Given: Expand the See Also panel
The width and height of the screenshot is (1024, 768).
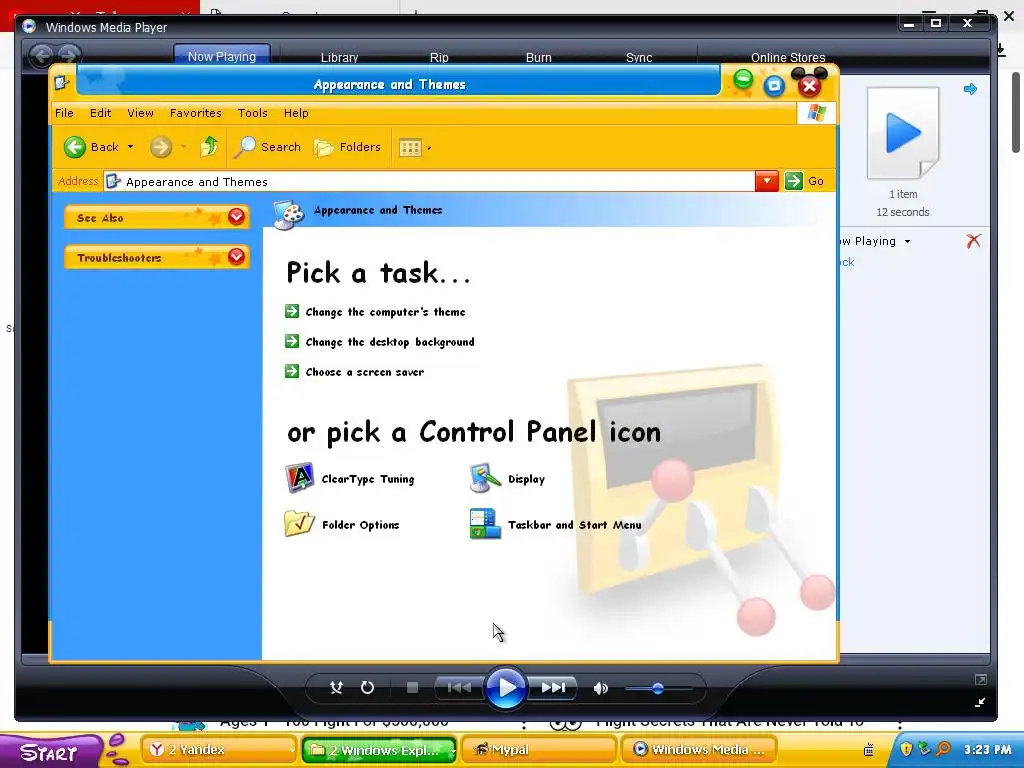Looking at the screenshot, I should [x=236, y=217].
